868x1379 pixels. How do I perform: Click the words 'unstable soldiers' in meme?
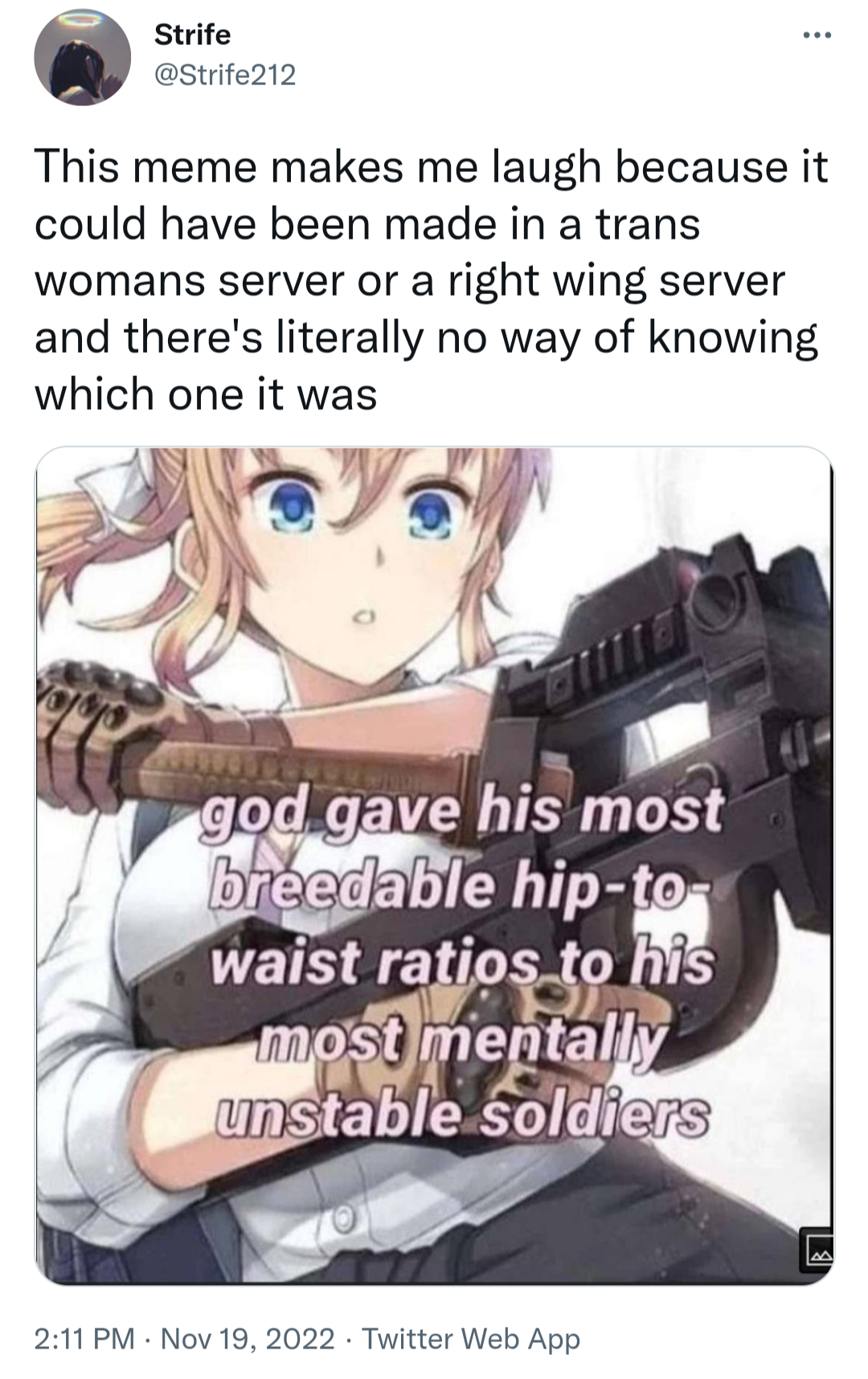(463, 1116)
